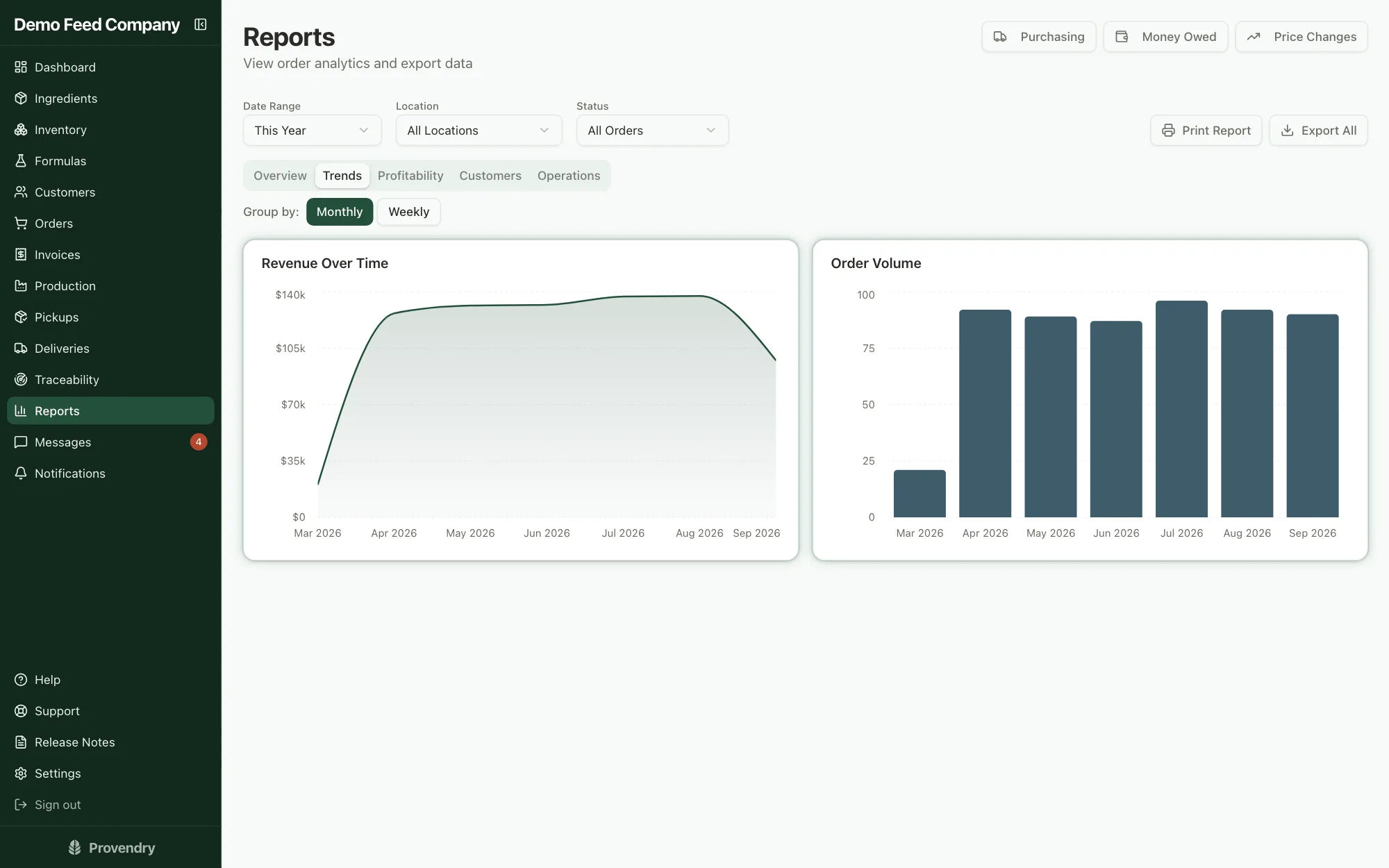Group the trends by Weekly
Image resolution: width=1389 pixels, height=868 pixels.
[x=409, y=212]
